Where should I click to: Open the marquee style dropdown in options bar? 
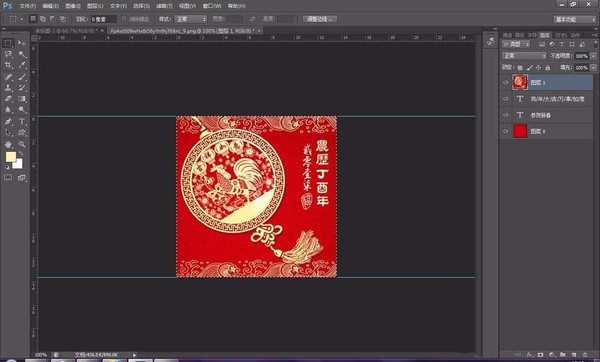pos(191,19)
